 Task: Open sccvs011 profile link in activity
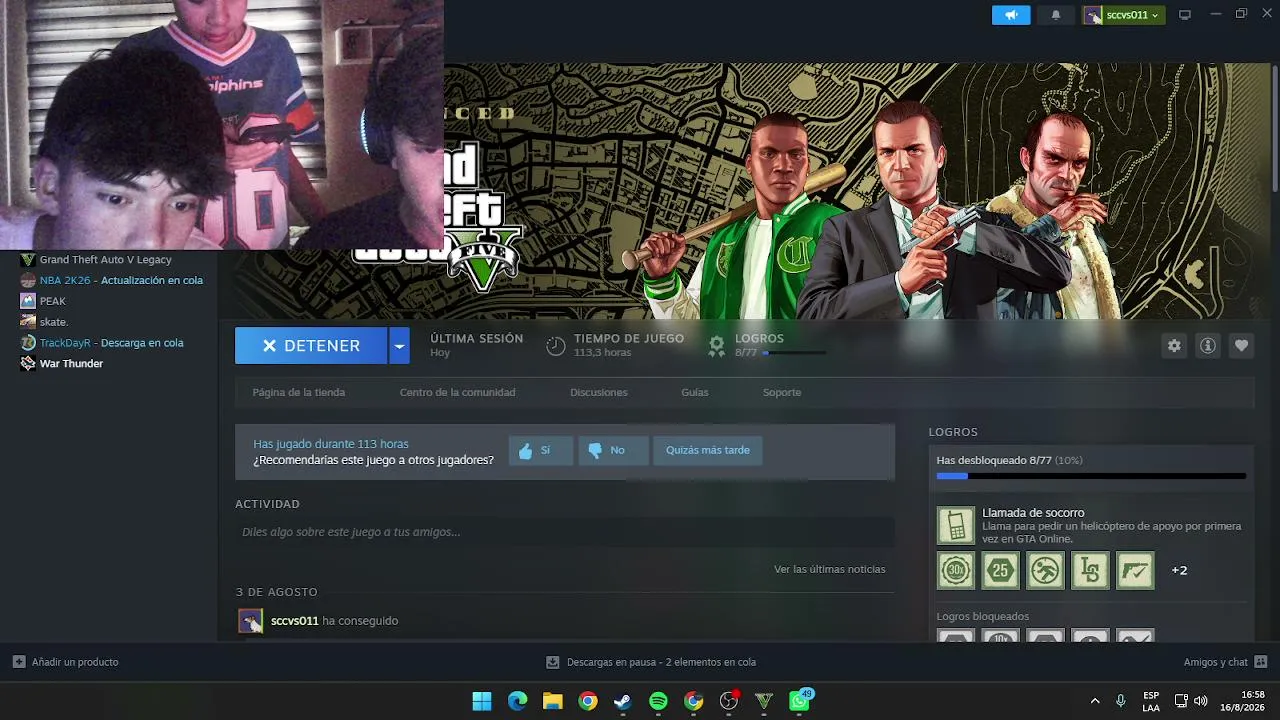click(295, 621)
